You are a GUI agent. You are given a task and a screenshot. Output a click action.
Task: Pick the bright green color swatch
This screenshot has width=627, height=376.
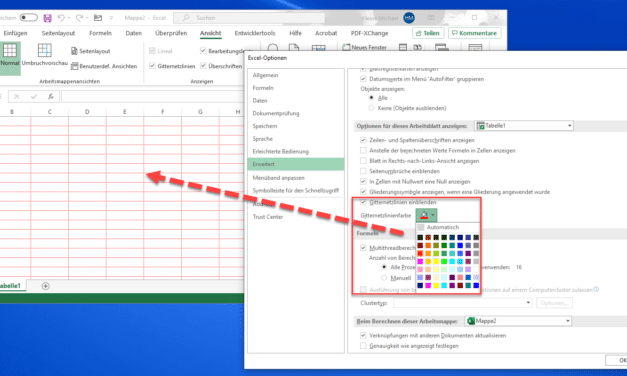coord(444,261)
